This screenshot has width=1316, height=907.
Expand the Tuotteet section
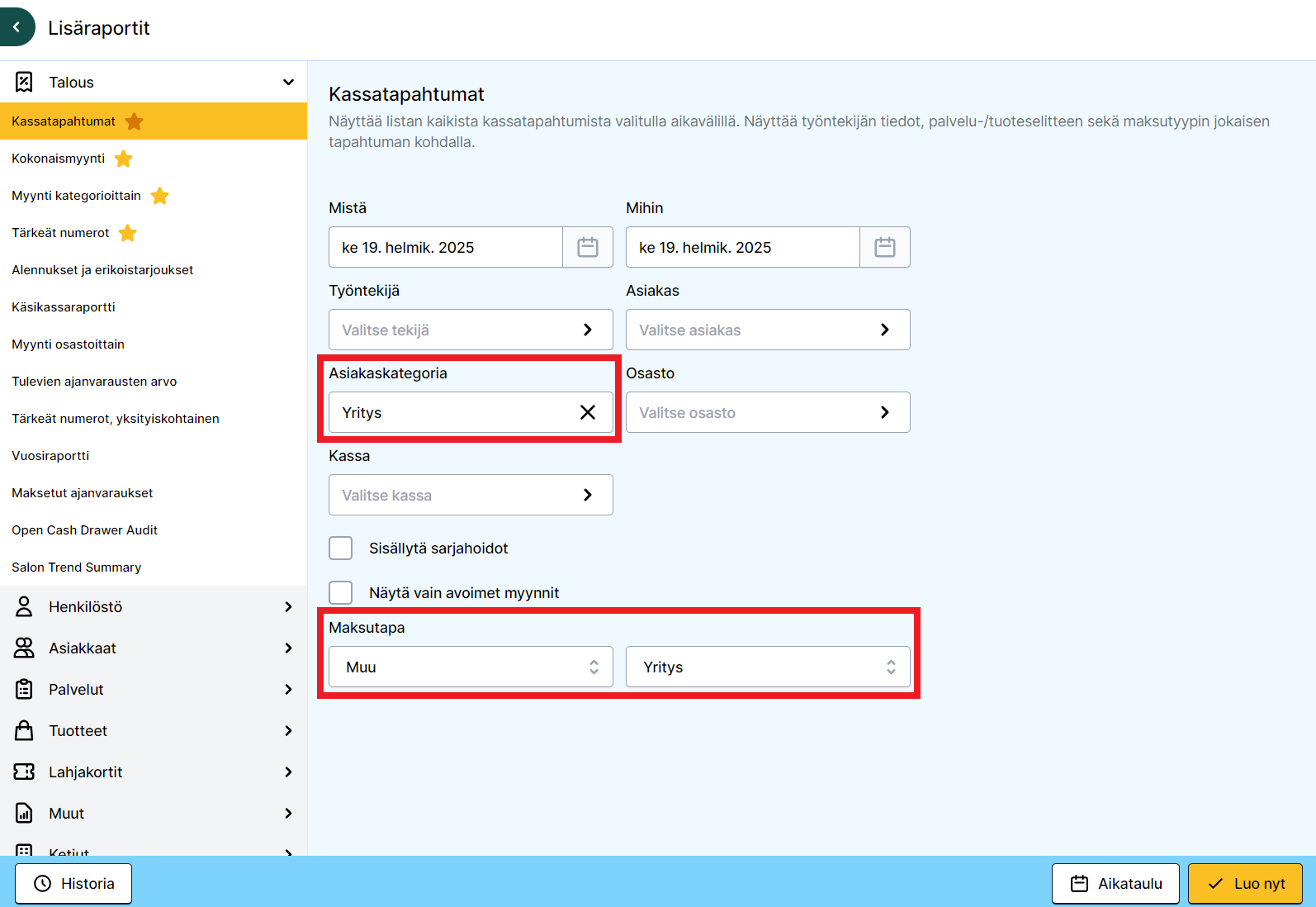(288, 730)
